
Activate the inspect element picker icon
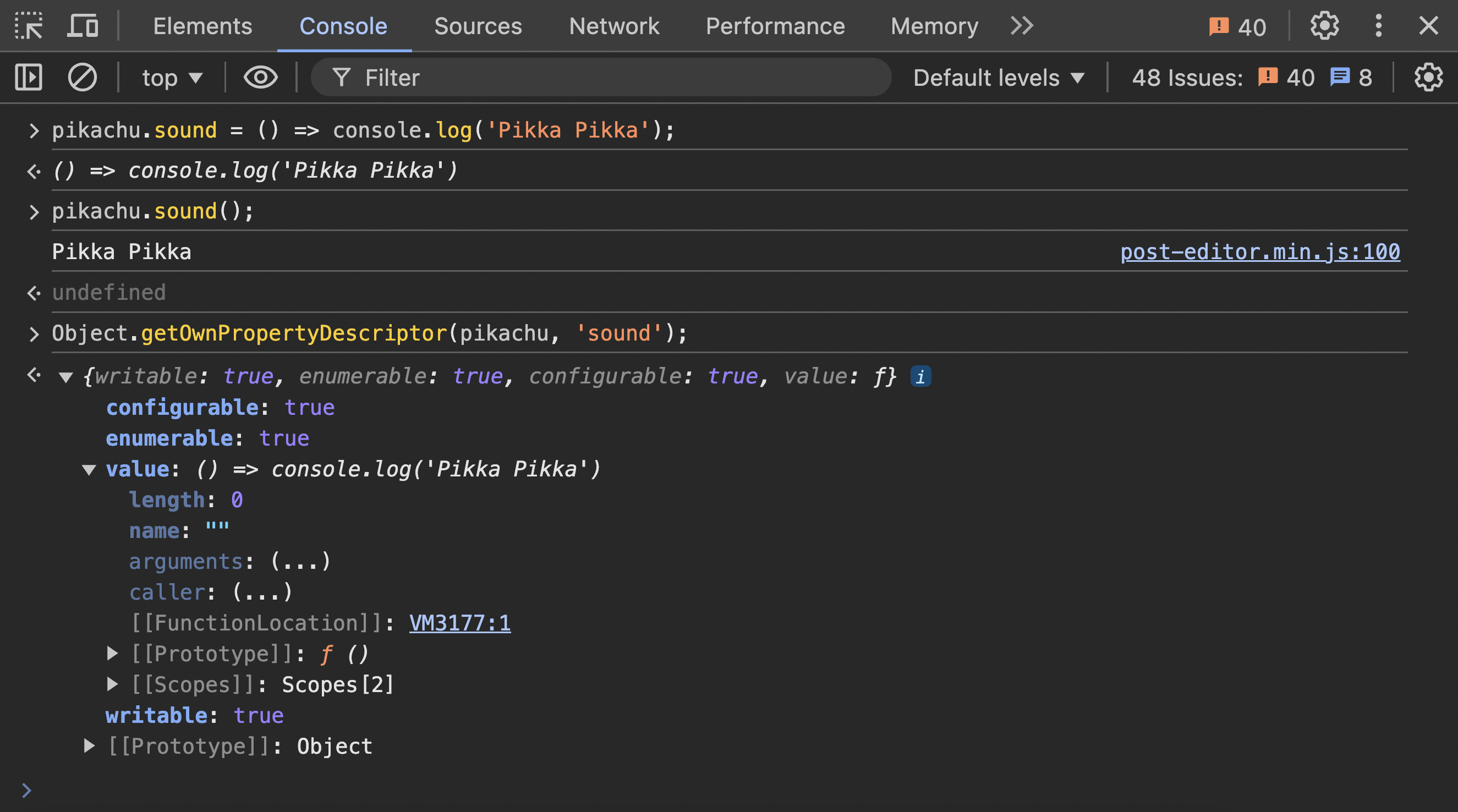pos(28,26)
